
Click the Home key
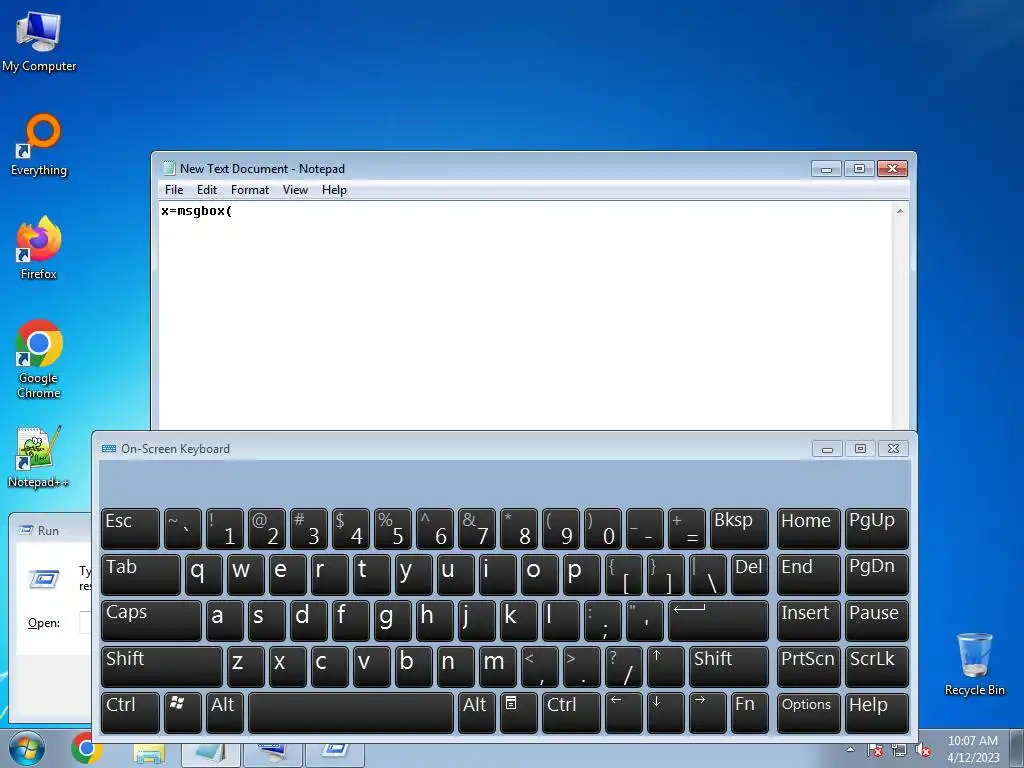point(808,528)
